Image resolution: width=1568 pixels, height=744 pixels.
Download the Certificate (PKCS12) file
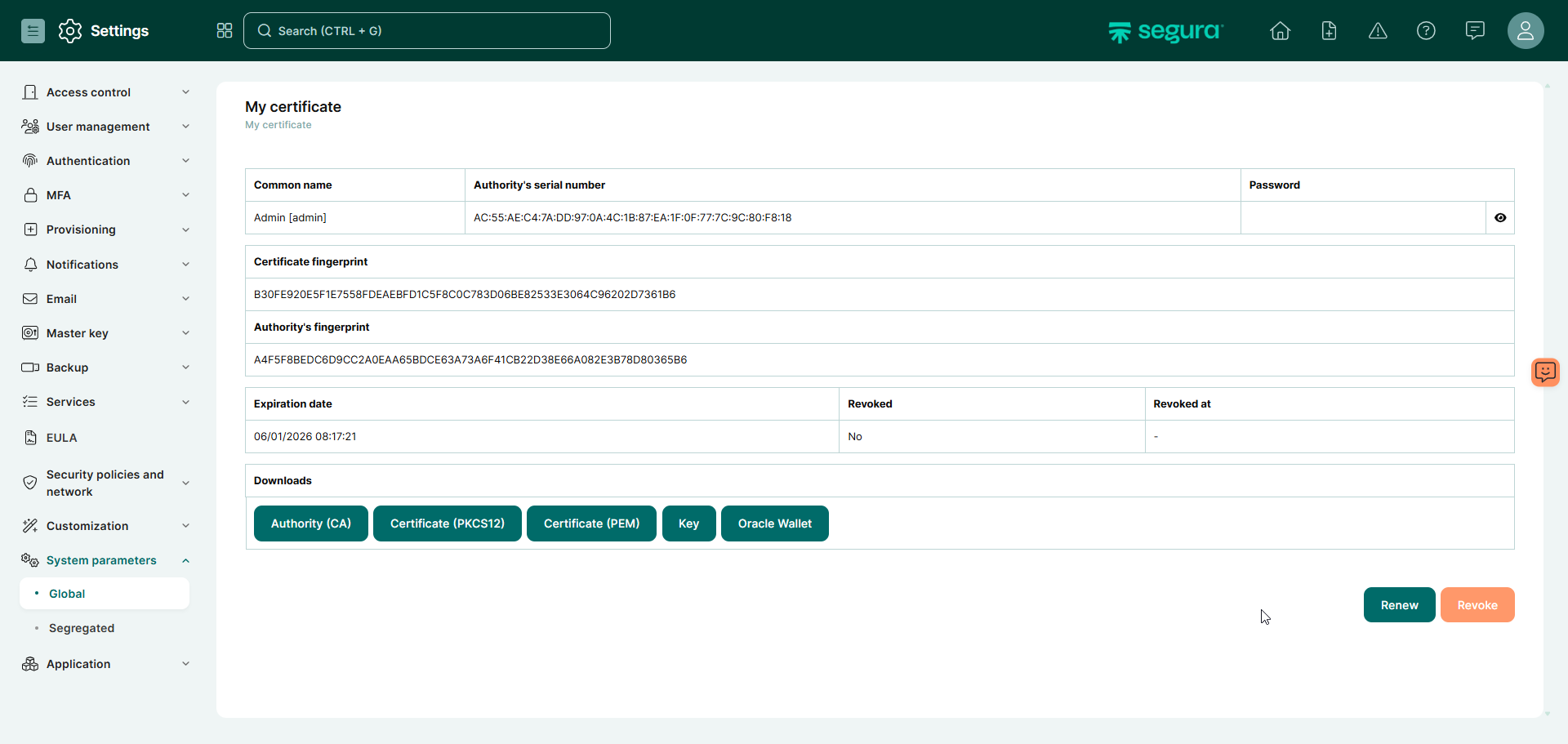(447, 523)
